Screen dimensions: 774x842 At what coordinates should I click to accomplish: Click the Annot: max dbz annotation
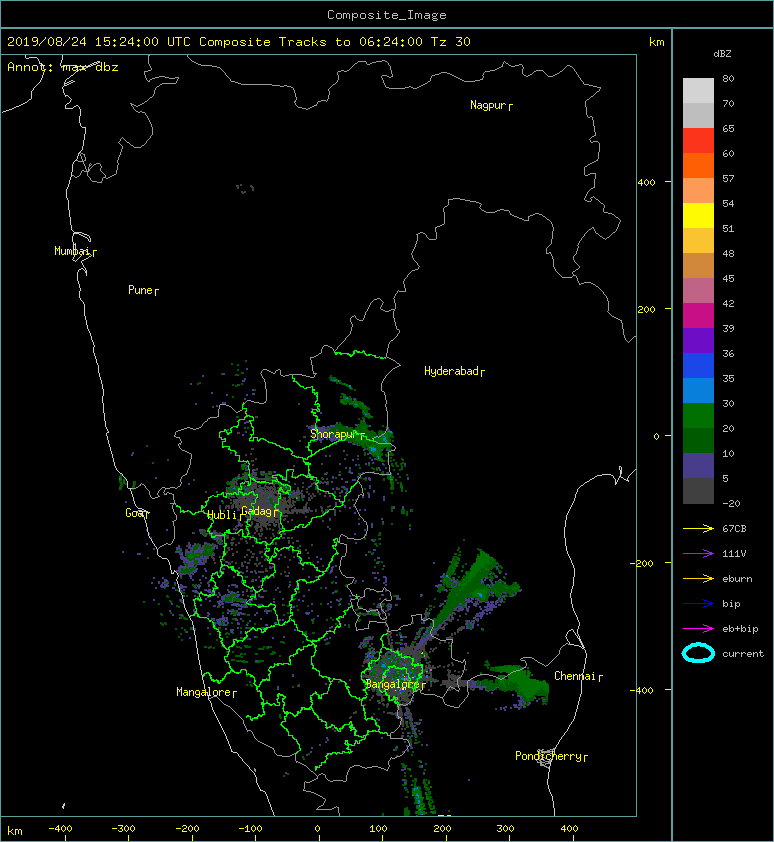click(63, 67)
